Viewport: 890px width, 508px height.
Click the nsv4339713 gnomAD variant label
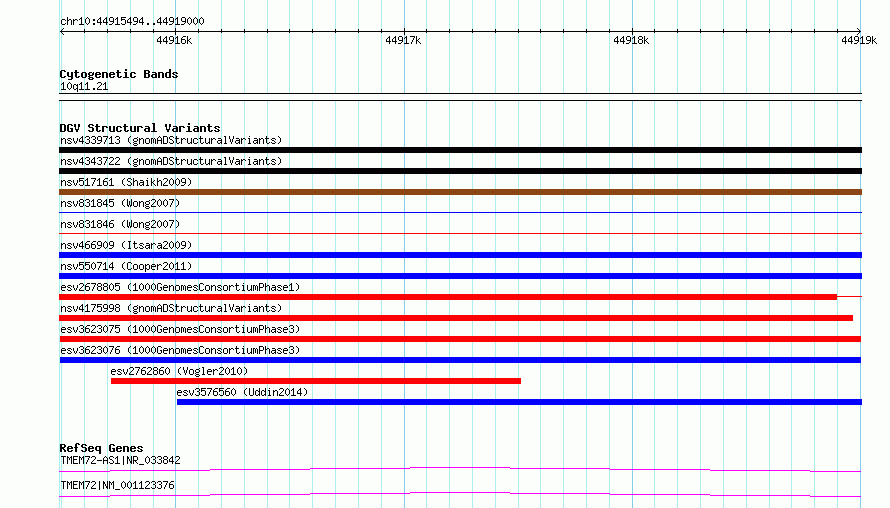pos(171,140)
